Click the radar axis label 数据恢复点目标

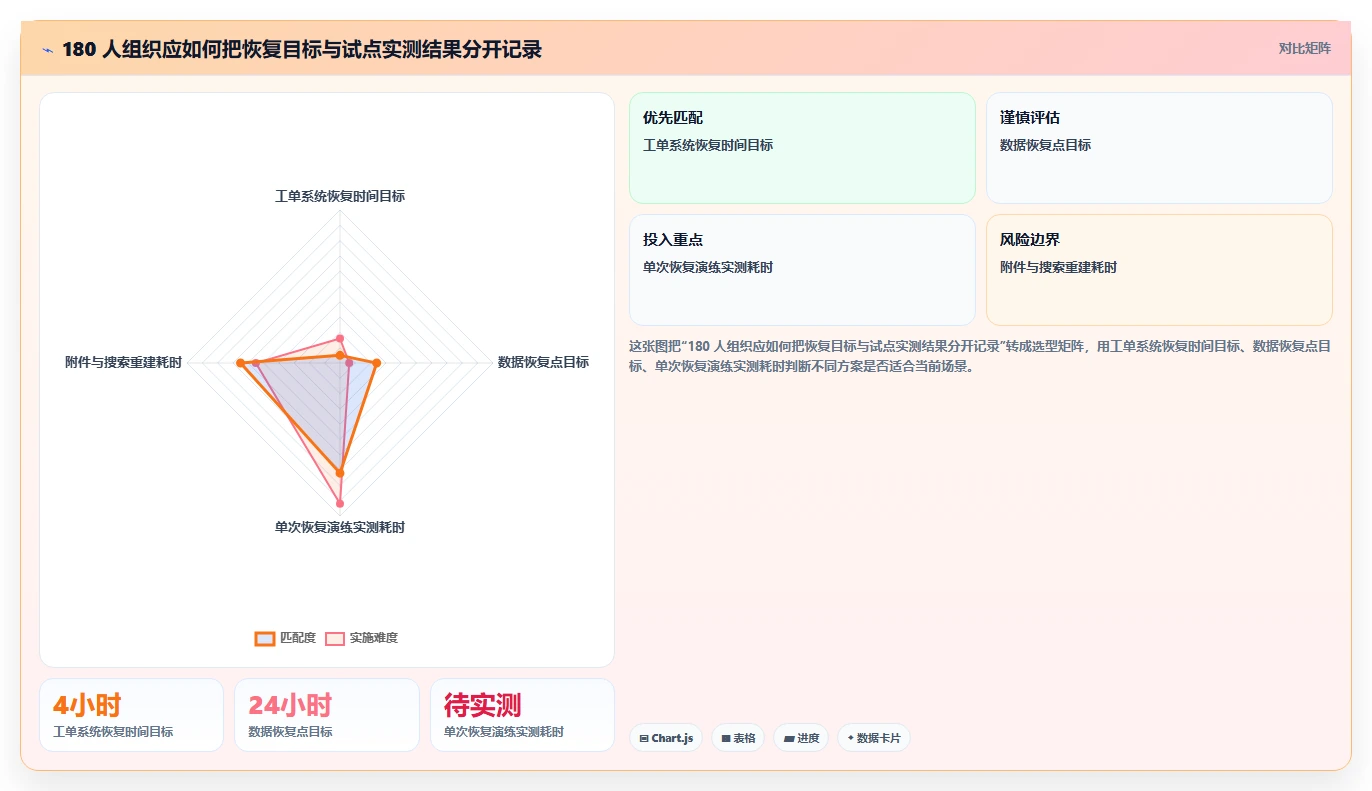pos(543,362)
